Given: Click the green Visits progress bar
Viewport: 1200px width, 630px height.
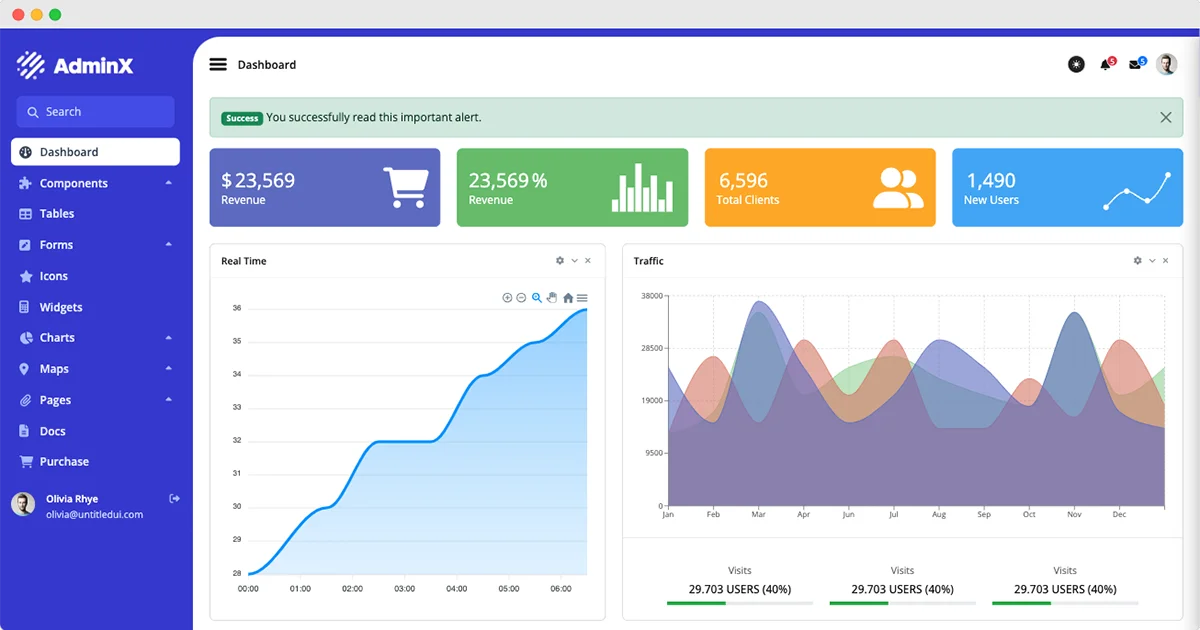Looking at the screenshot, I should tap(697, 604).
